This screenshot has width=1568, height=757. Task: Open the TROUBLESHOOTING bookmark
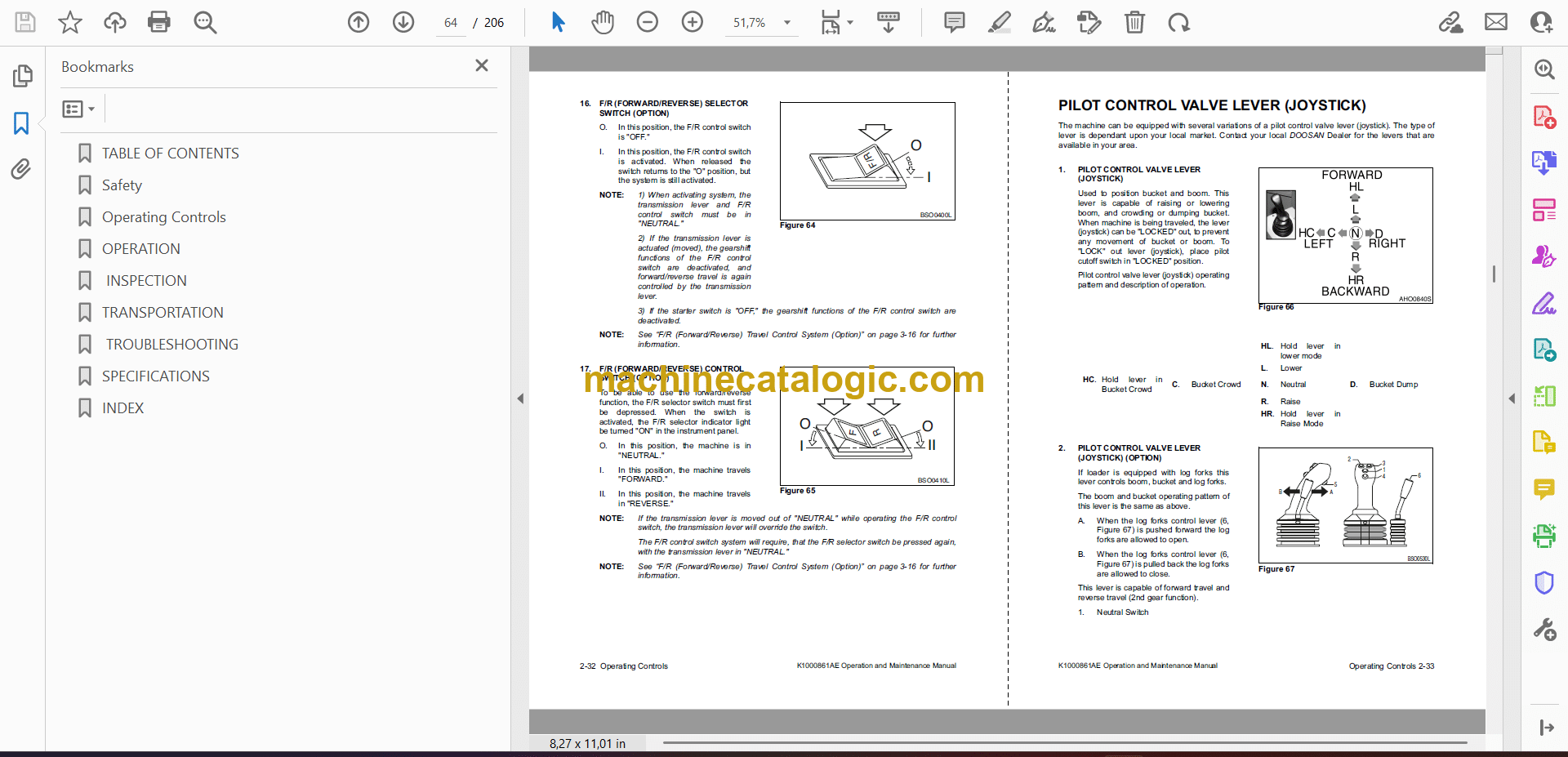[171, 345]
